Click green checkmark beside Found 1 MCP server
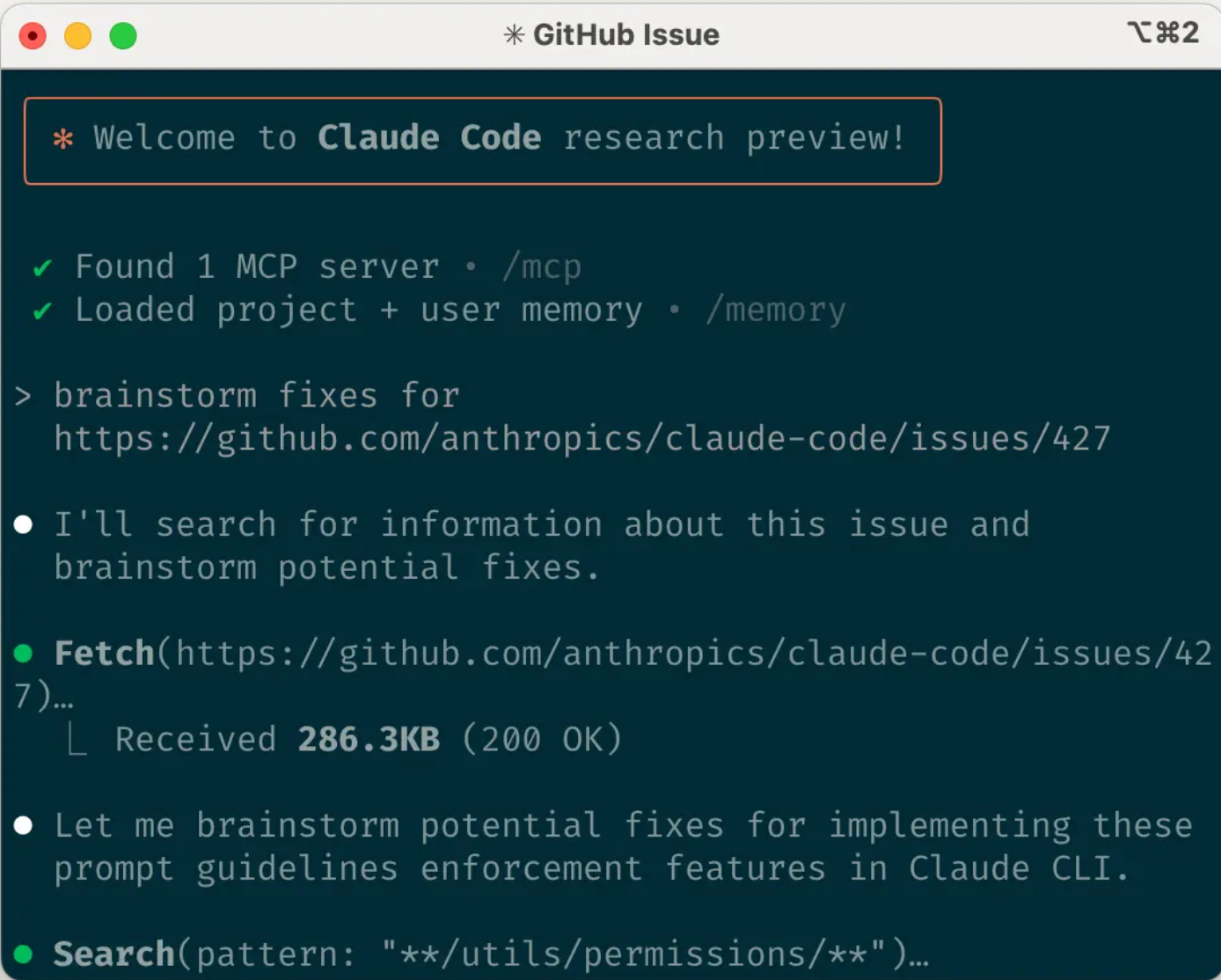Viewport: 1221px width, 980px height. (x=42, y=267)
